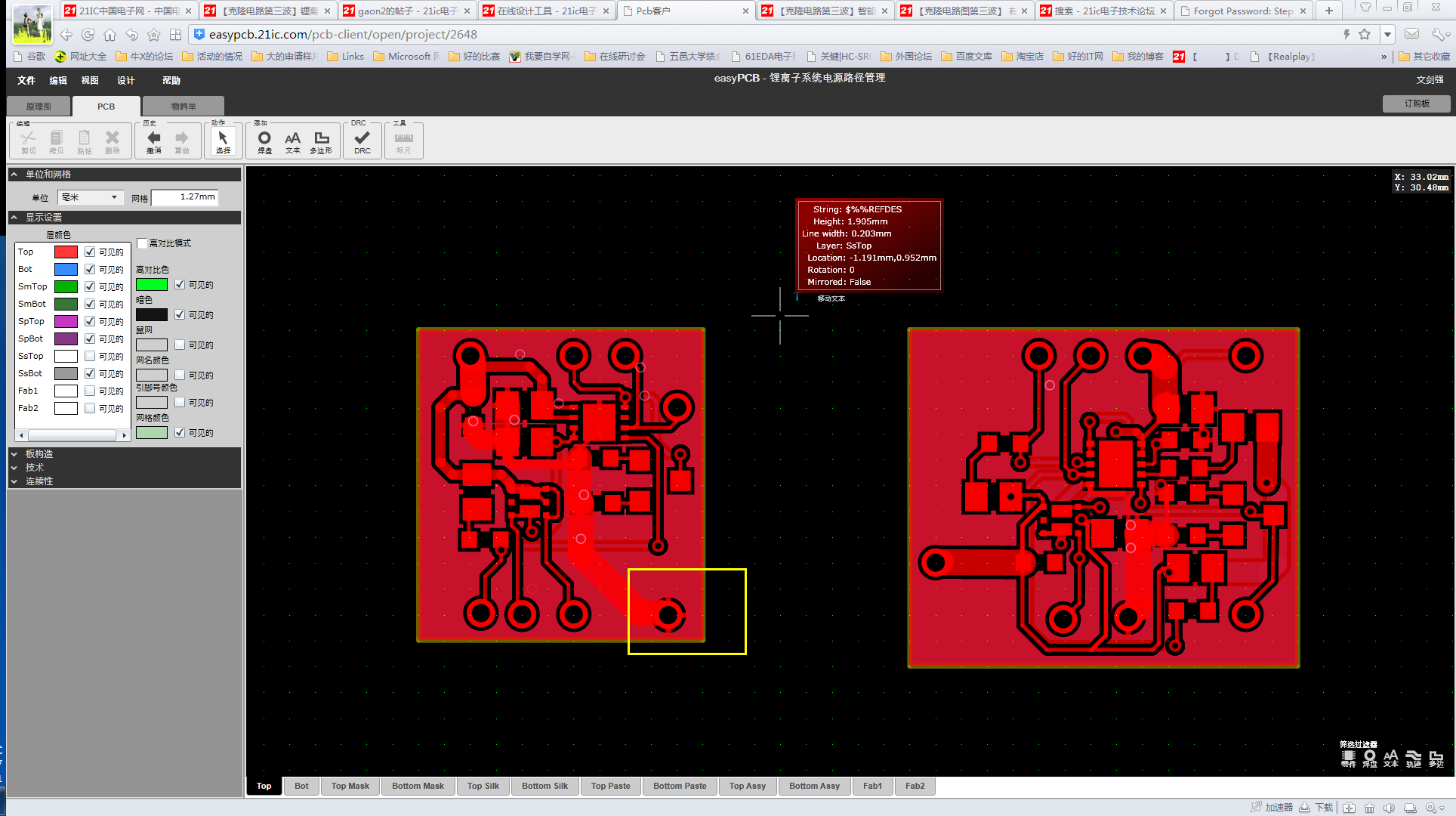This screenshot has height=816, width=1456.
Task: Switch to the 原理图 tab
Action: point(39,107)
